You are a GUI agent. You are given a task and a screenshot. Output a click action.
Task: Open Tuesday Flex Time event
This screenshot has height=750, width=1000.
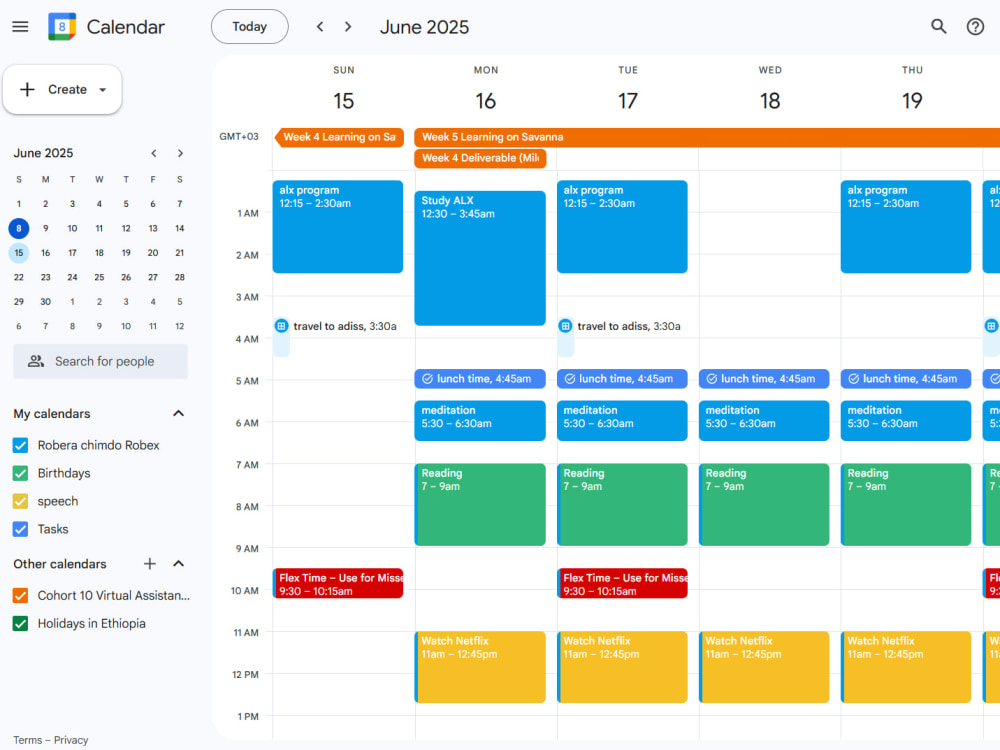coord(622,583)
